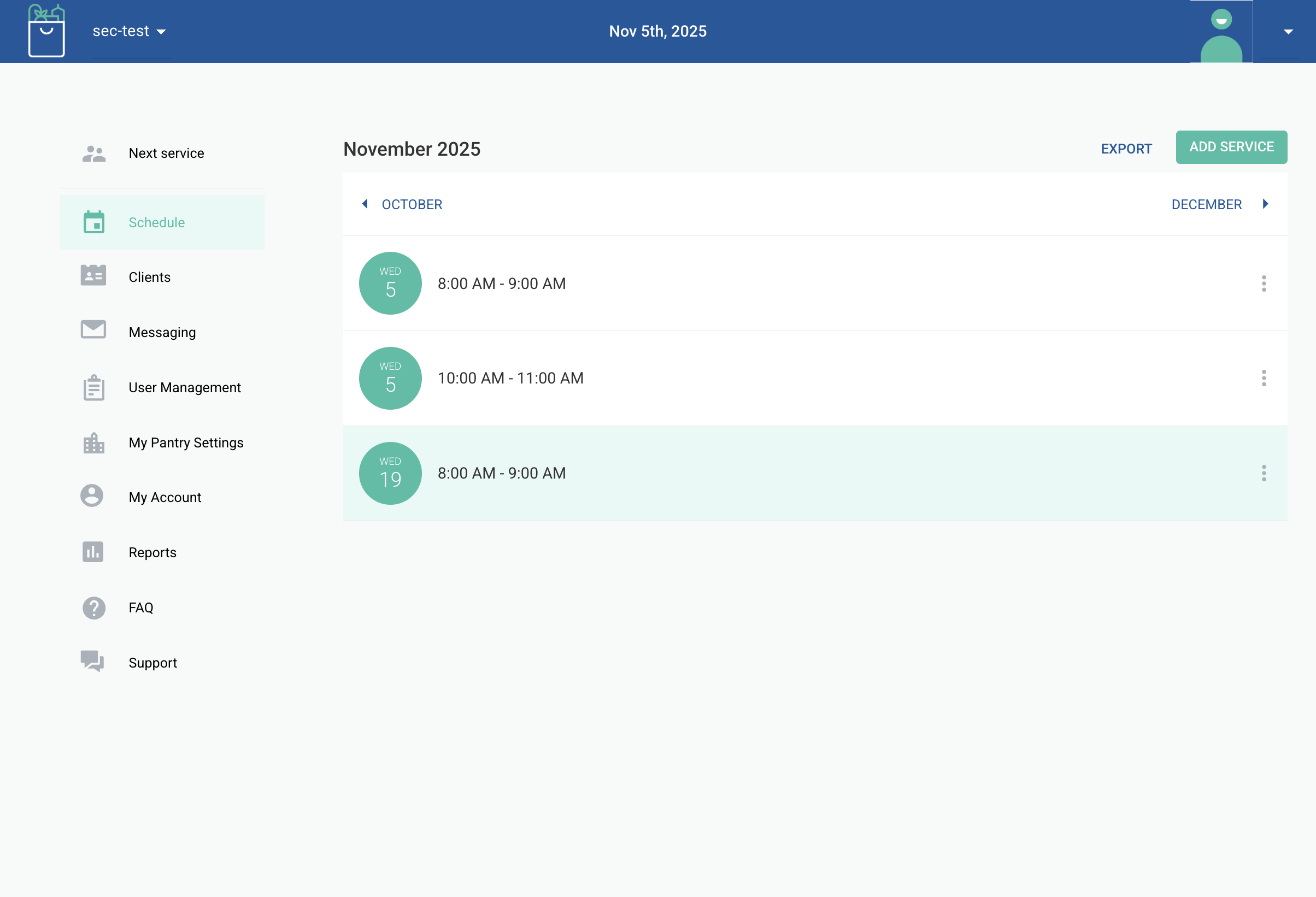Click the EXPORT link
The height and width of the screenshot is (897, 1316).
coord(1126,149)
